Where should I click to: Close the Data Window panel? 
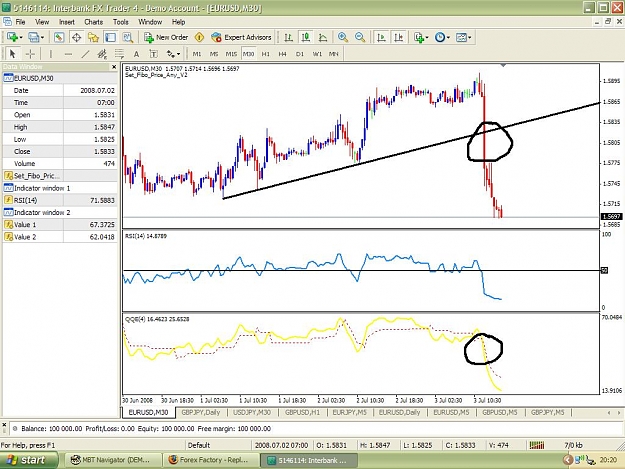point(114,67)
